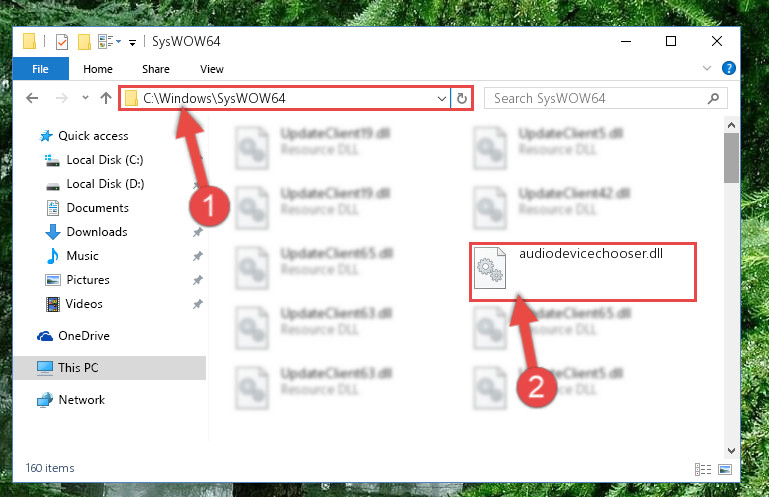769x497 pixels.
Task: Select the audiodevicechooser.dll file
Action: click(583, 271)
